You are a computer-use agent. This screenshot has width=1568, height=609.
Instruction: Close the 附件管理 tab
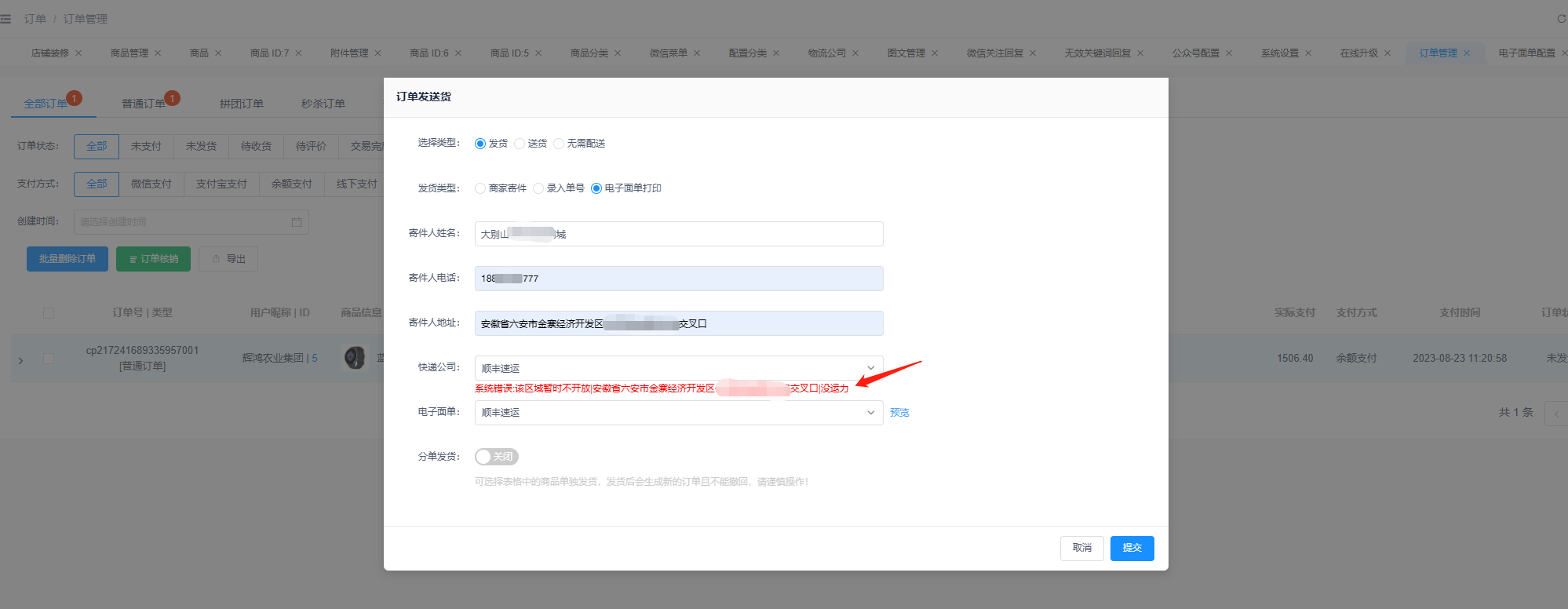(377, 53)
